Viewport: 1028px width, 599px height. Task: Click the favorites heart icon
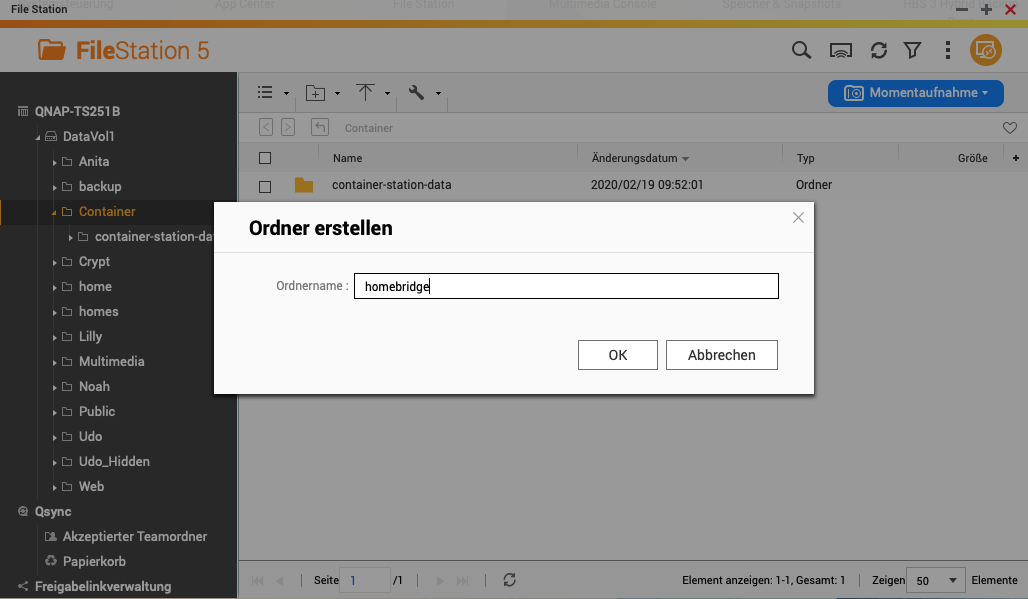coord(1010,128)
